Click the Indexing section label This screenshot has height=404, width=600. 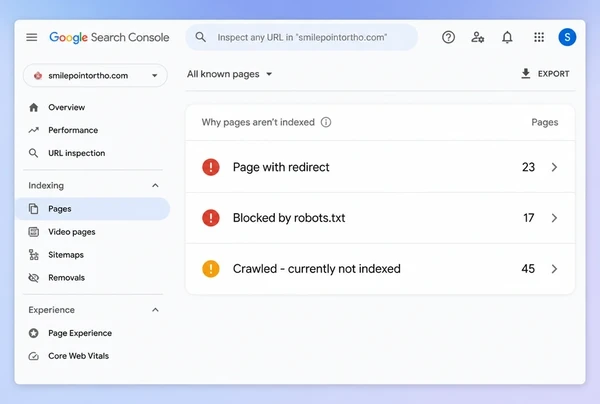coord(46,186)
